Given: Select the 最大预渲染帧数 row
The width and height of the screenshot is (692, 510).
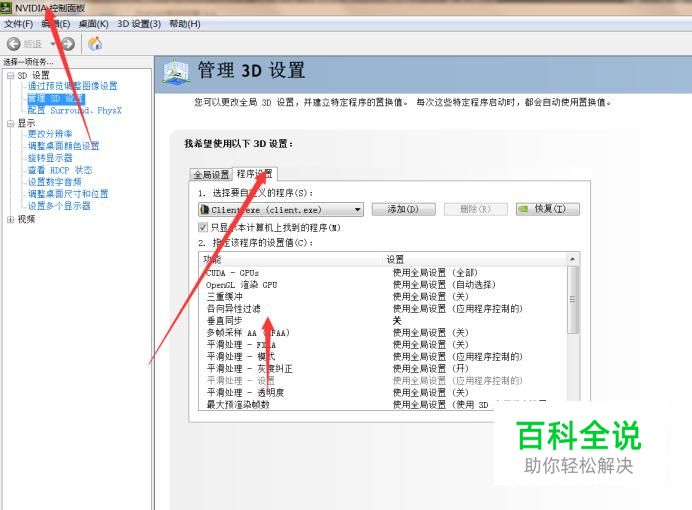Looking at the screenshot, I should tap(383, 404).
